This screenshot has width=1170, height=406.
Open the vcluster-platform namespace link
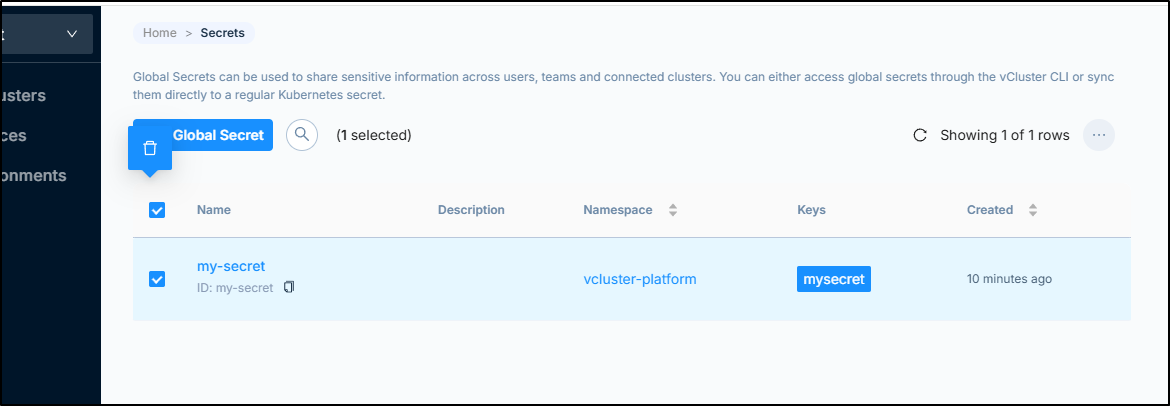639,279
